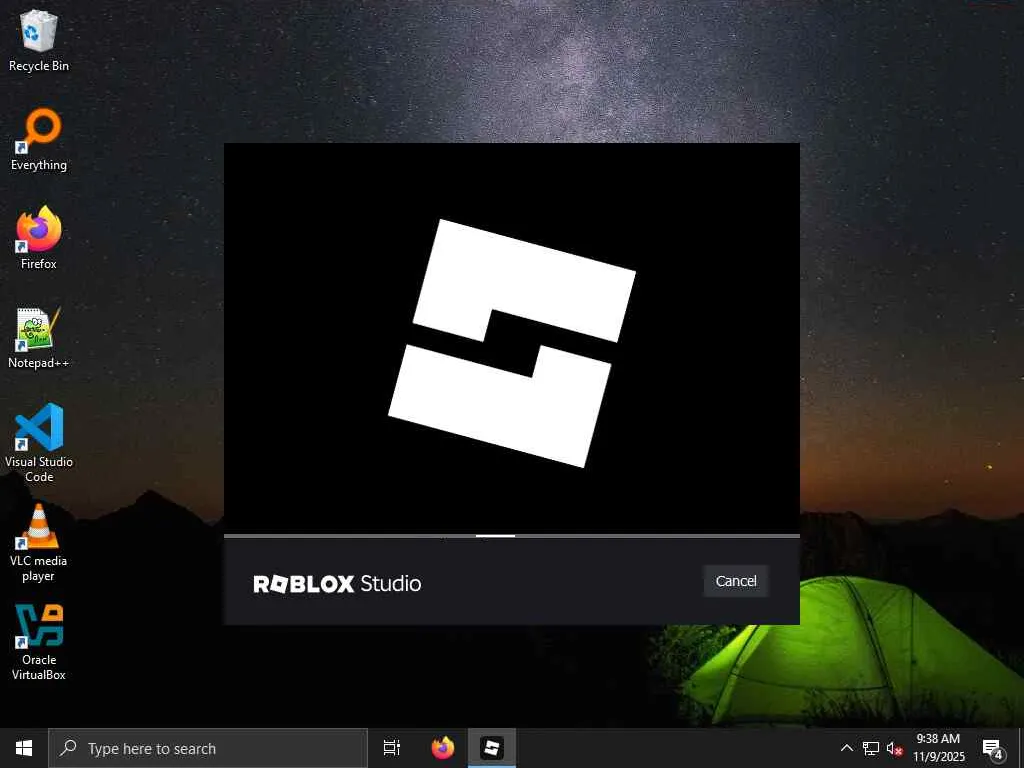Click the Type here to search box
The image size is (1024, 768).
(208, 748)
